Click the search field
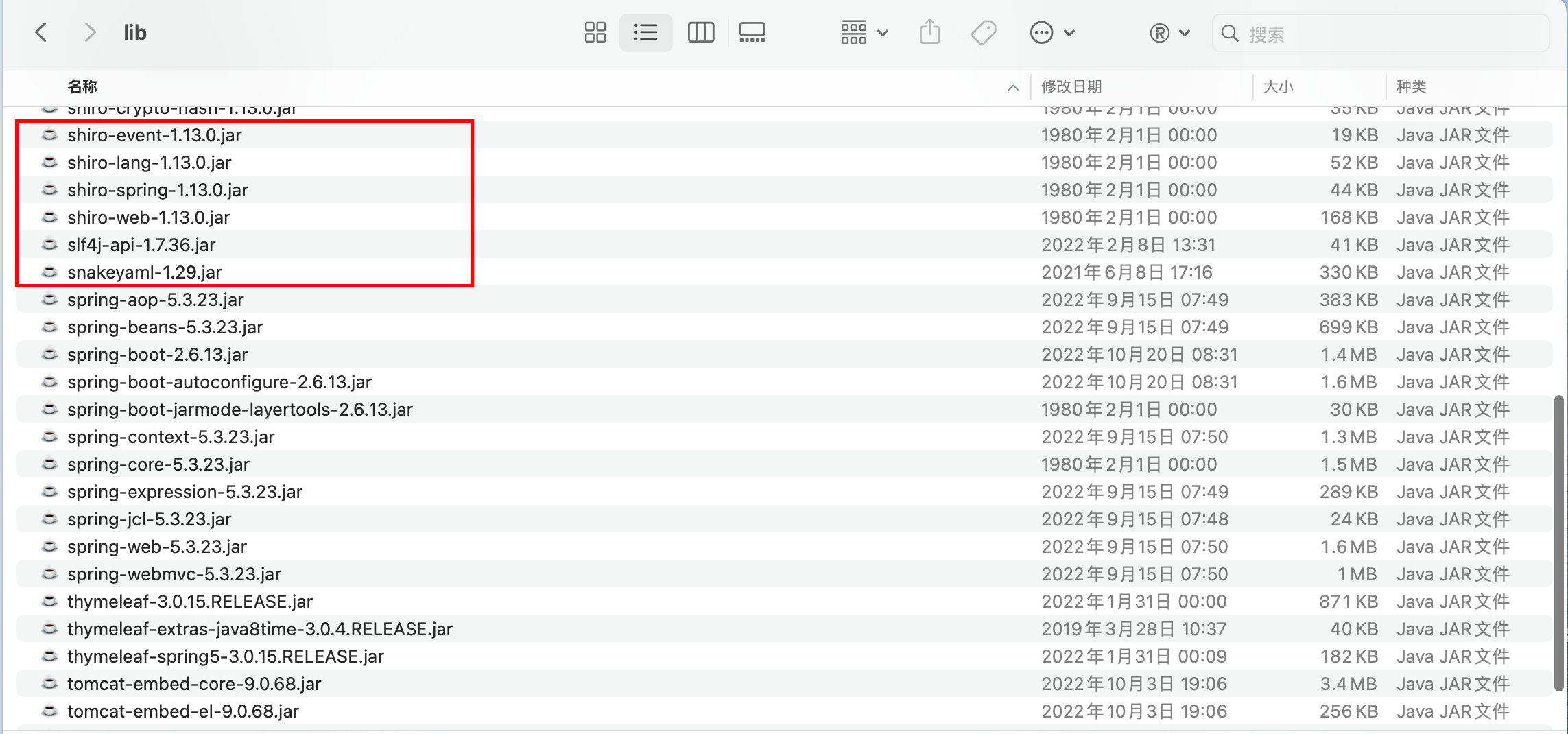 coord(1380,33)
